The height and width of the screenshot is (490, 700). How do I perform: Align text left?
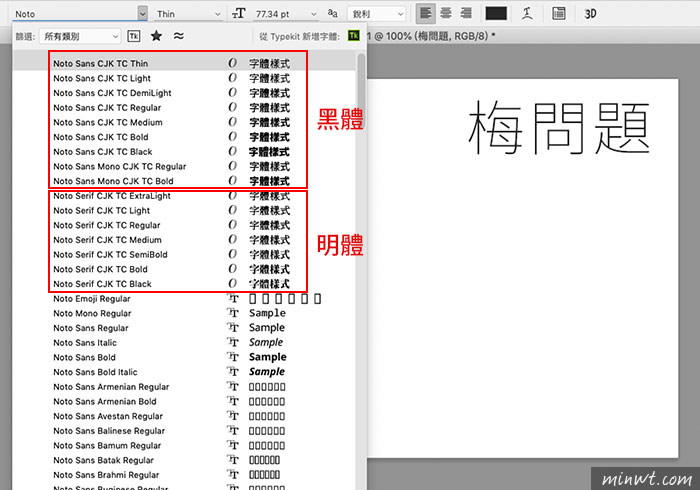[x=426, y=13]
